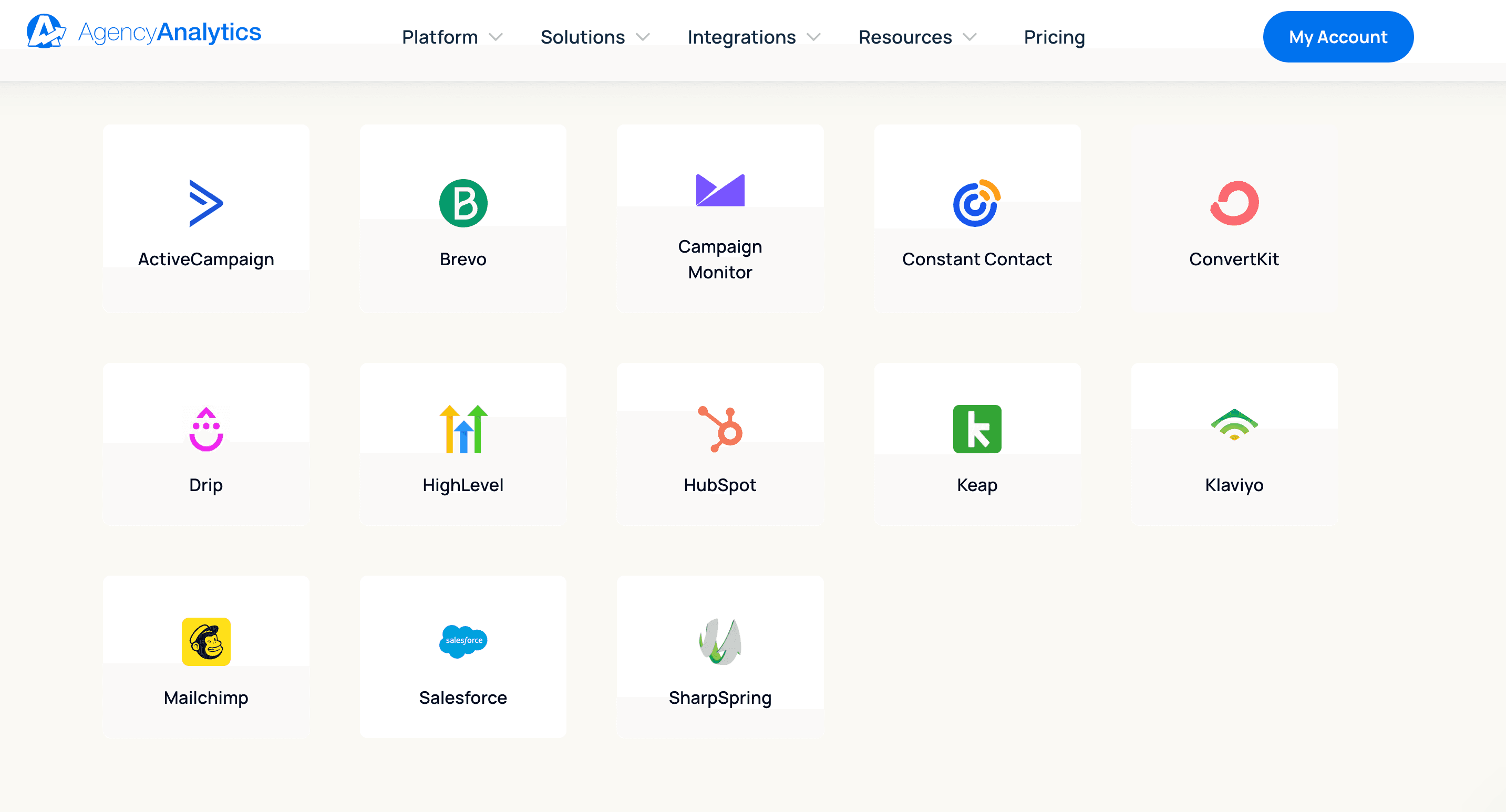Select the Klaviyo logo
The width and height of the screenshot is (1506, 812).
[x=1234, y=427]
